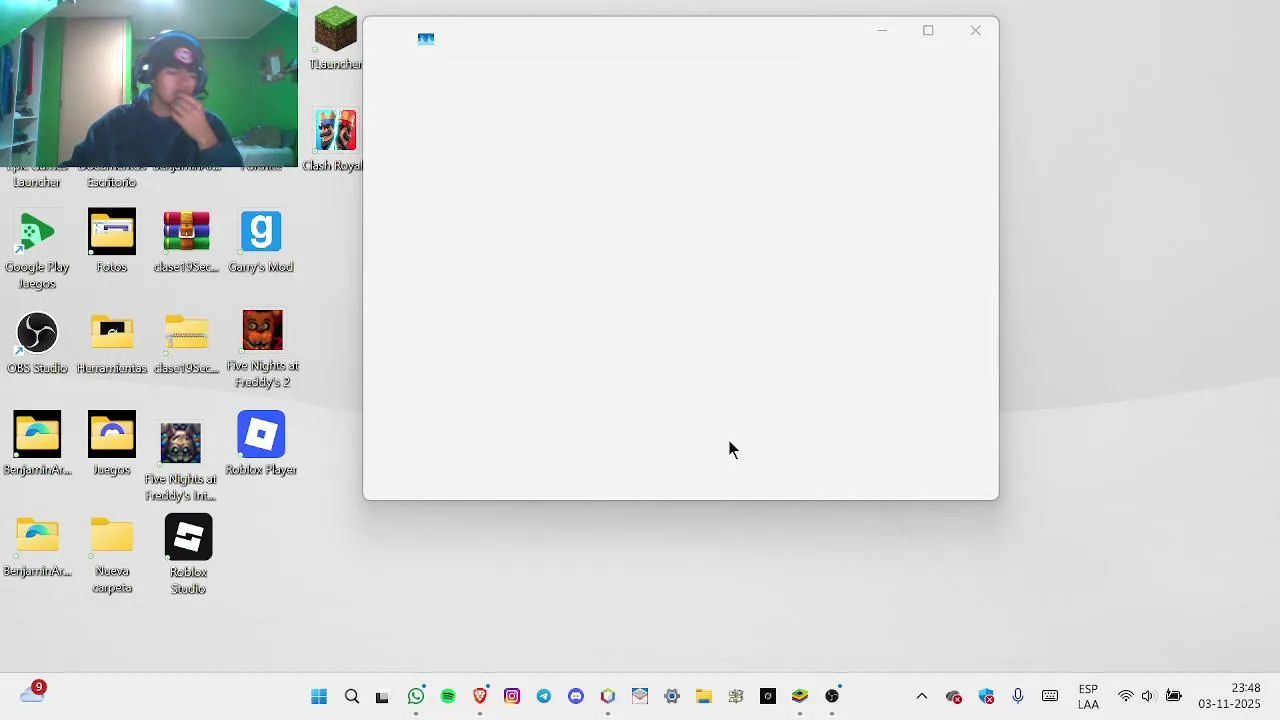Viewport: 1280px width, 720px height.
Task: Select the Garry's Mod desktop icon
Action: pos(261,241)
